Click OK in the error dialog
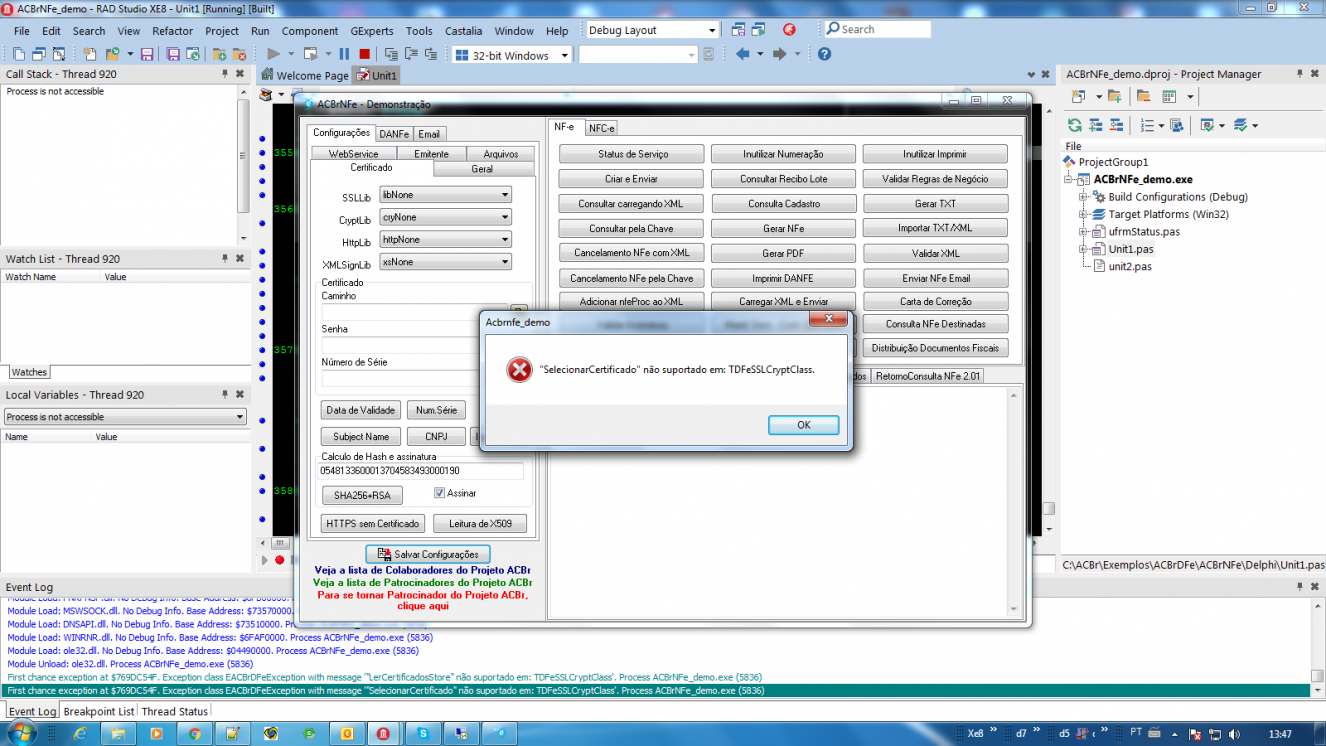The image size is (1326, 746). 803,425
